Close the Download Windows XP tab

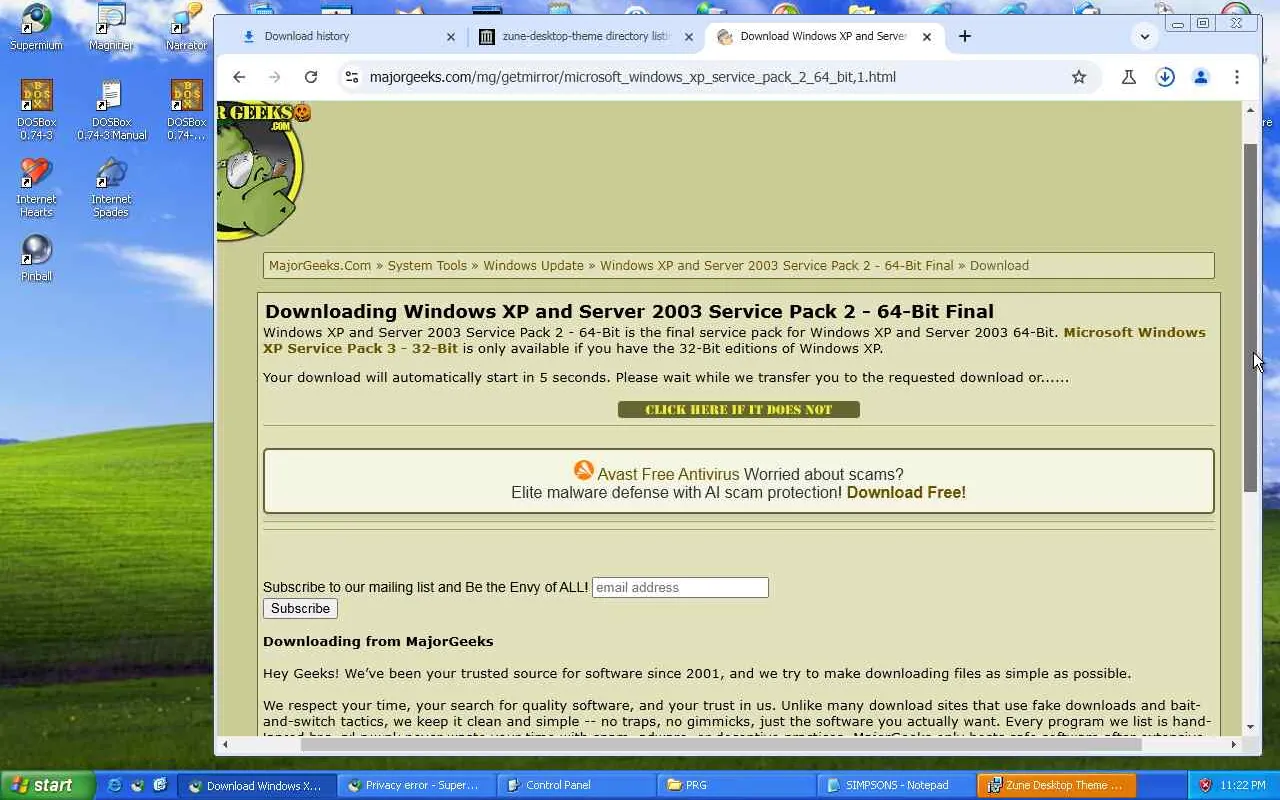coord(927,37)
